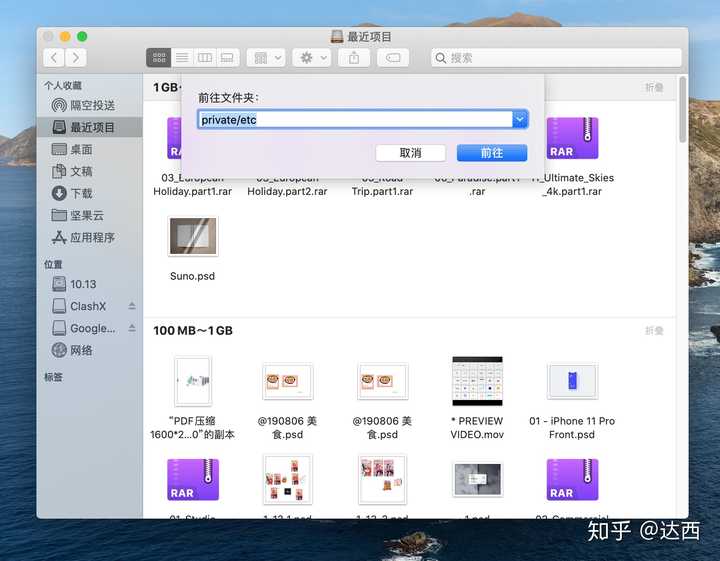Switch to list view

182,58
